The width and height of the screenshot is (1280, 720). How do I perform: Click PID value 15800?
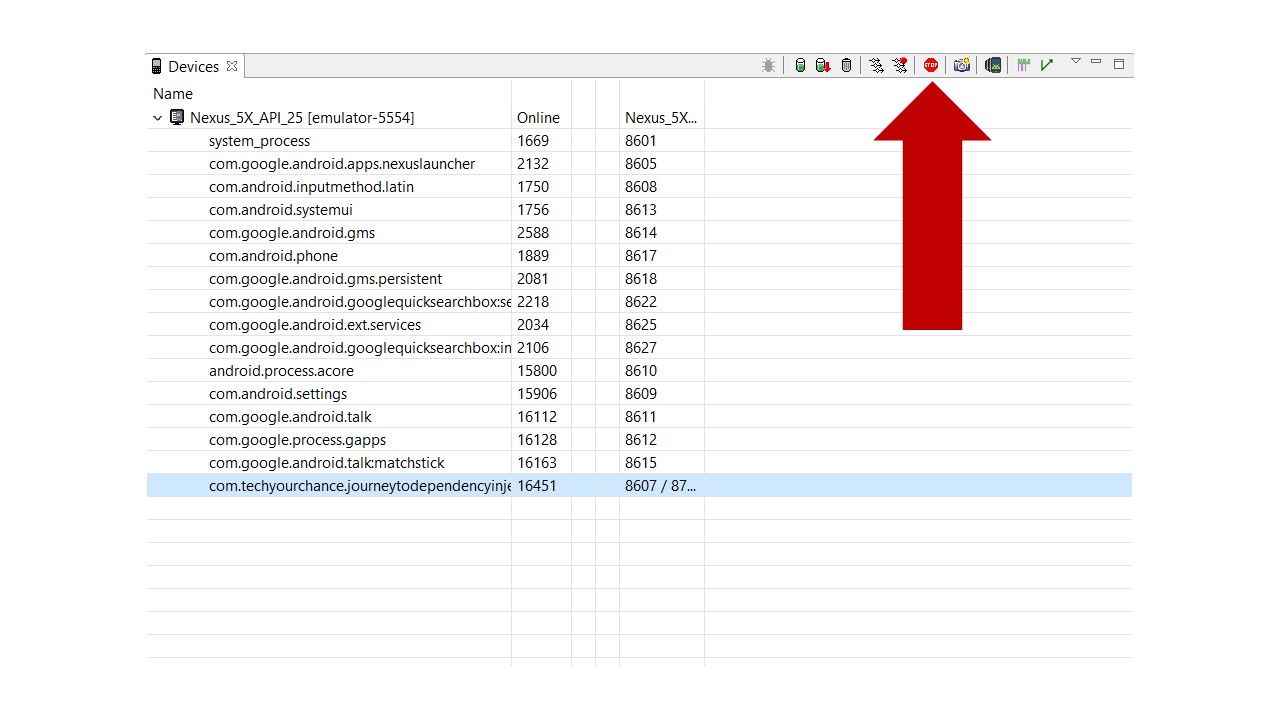[537, 371]
